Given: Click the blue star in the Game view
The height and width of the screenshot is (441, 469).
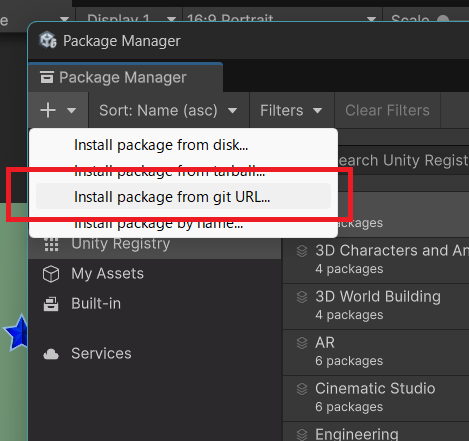Looking at the screenshot, I should click(x=16, y=332).
